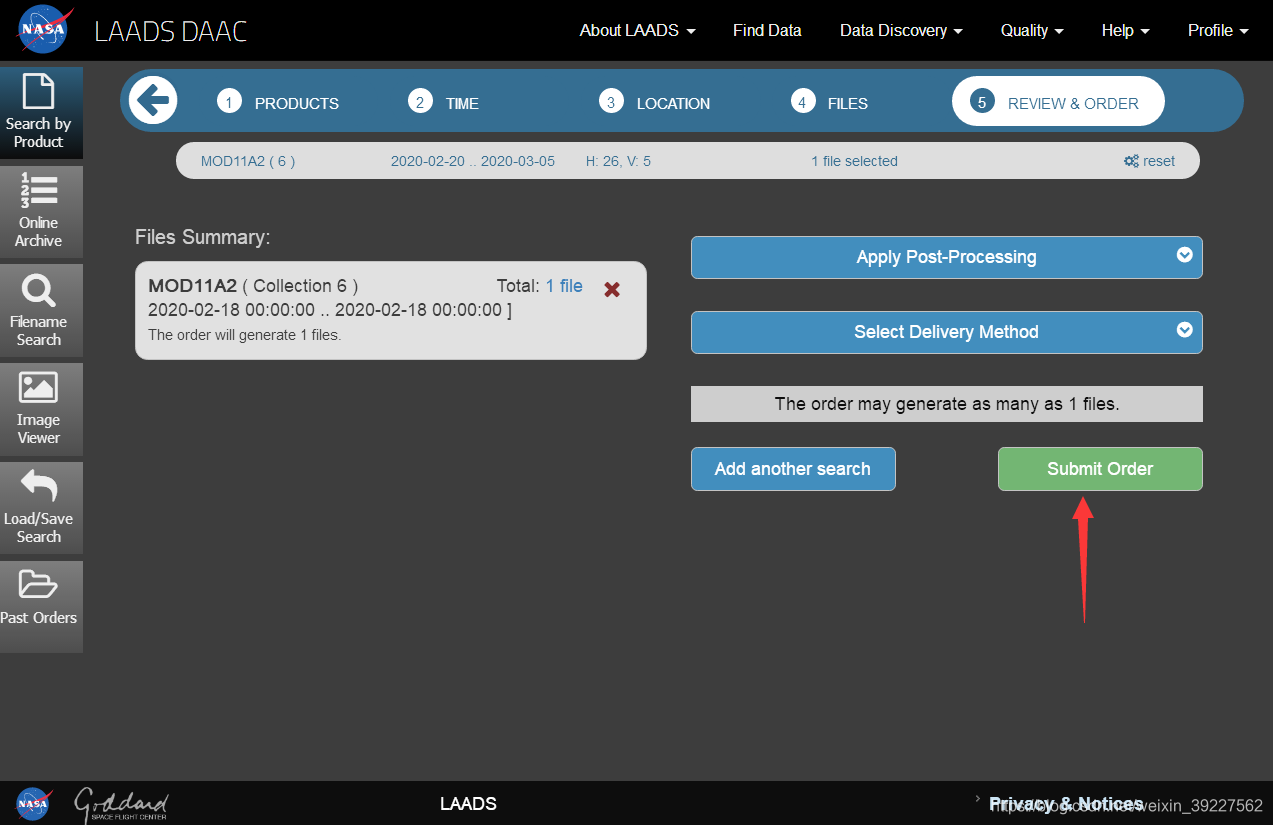This screenshot has height=825, width=1273.
Task: Expand the Apply Post-Processing panel
Action: click(946, 257)
